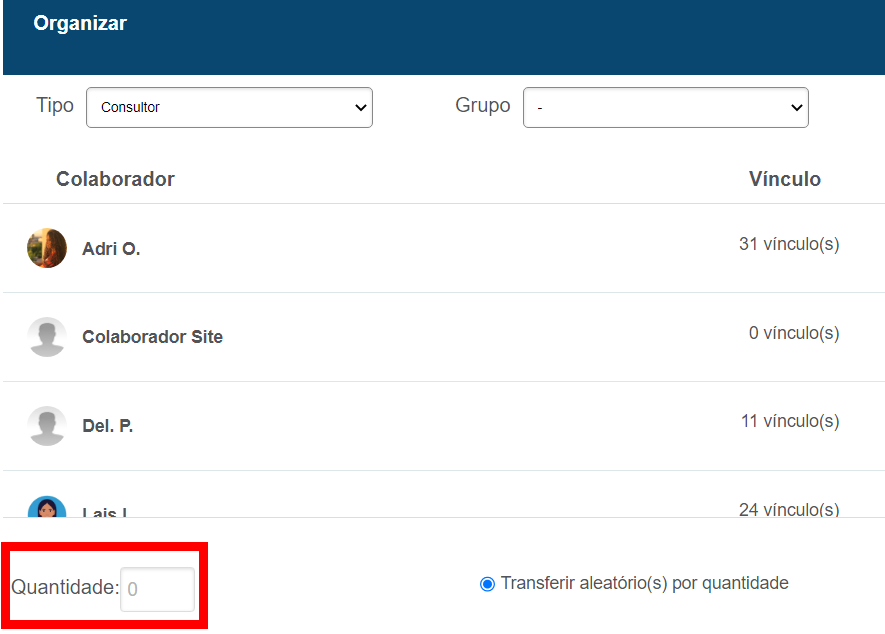Click the Lais avatar icon
885x634 pixels.
pyautogui.click(x=47, y=507)
